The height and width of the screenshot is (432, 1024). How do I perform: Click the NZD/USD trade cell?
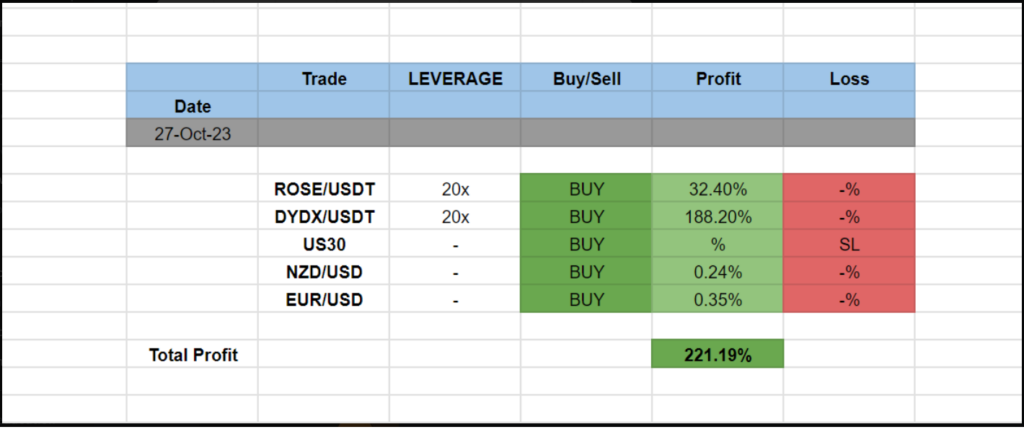323,271
